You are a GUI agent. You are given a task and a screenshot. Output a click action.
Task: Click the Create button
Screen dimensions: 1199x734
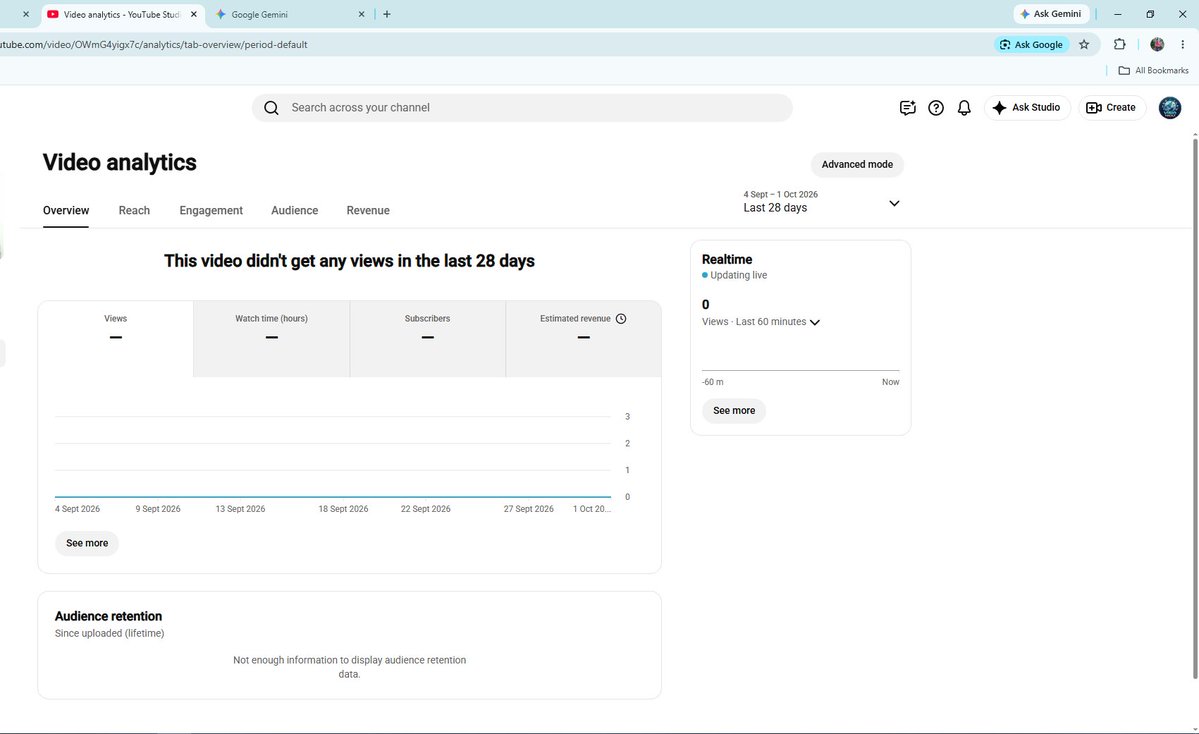pos(1111,108)
